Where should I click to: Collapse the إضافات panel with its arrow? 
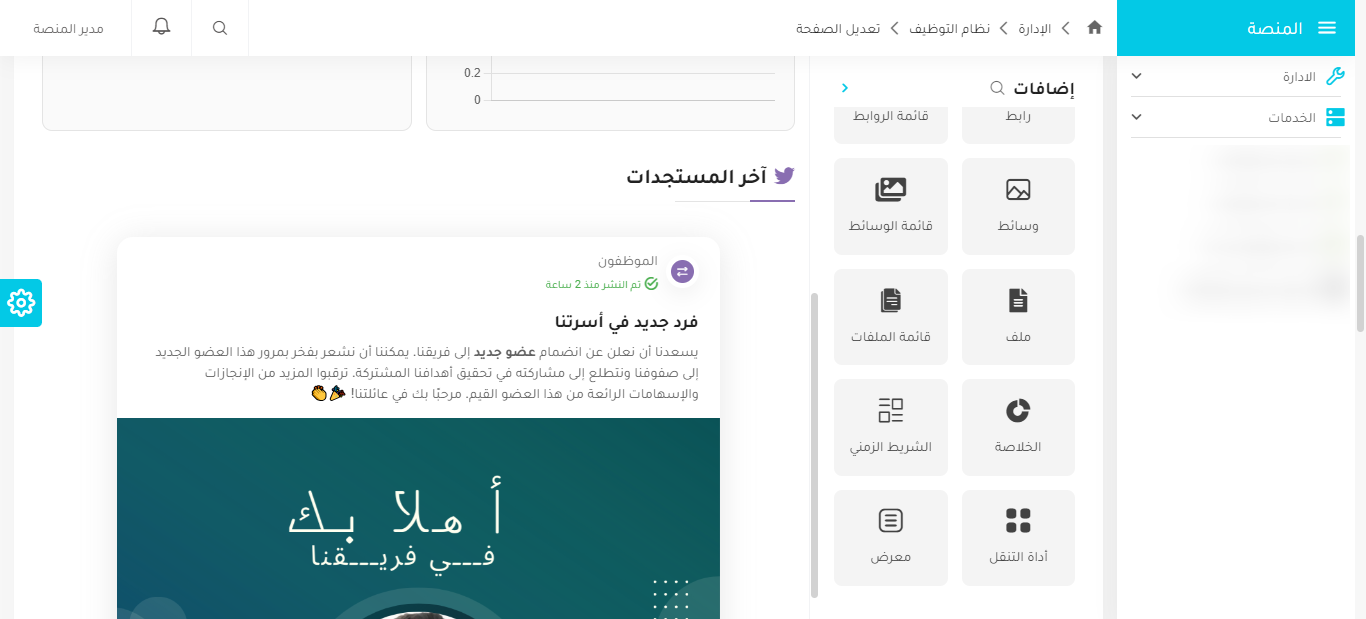pyautogui.click(x=845, y=88)
